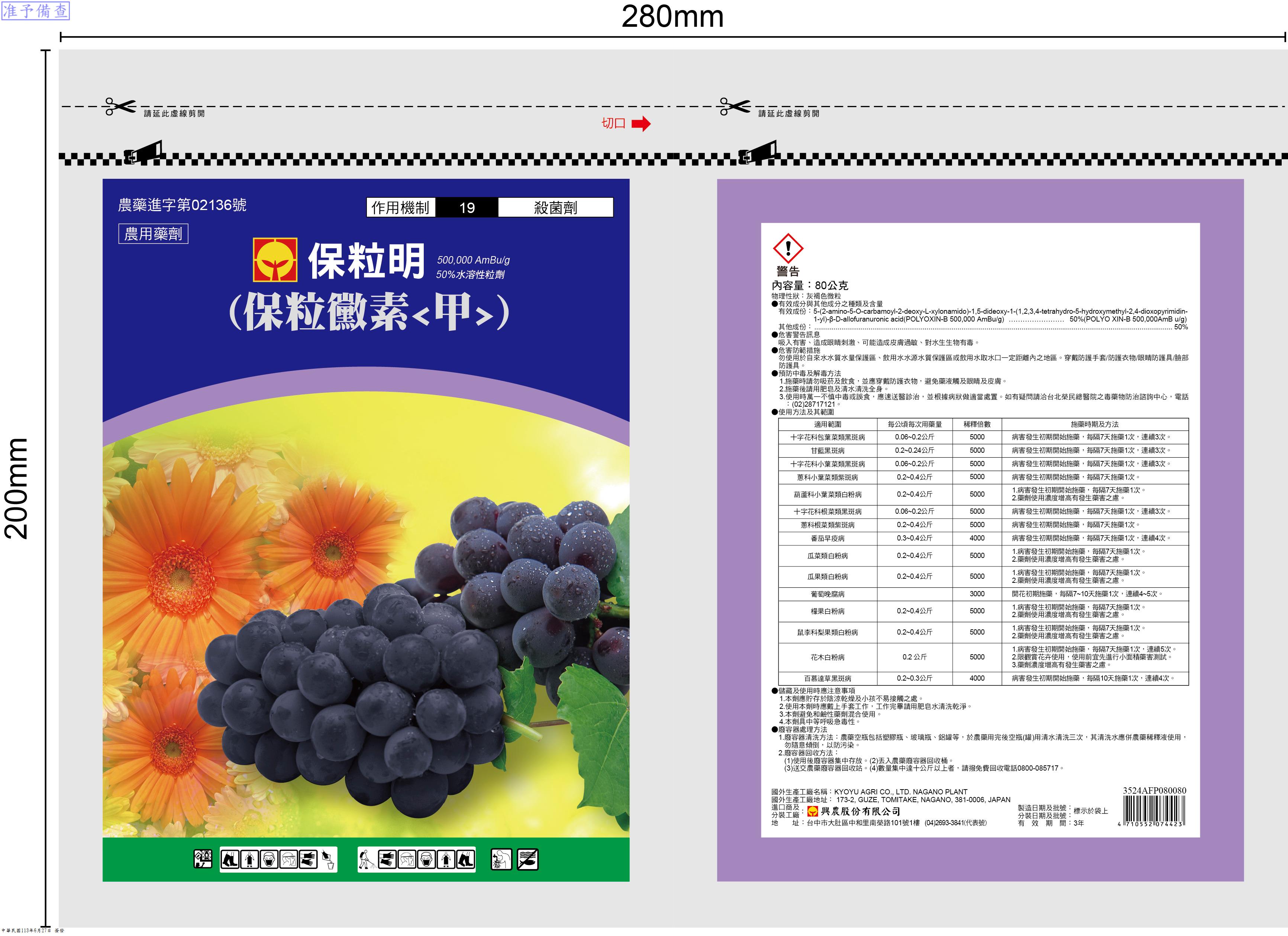Click the gloves pictogram beside the pouring icon
Viewport: 1288px width, 936px height.
(x=308, y=859)
